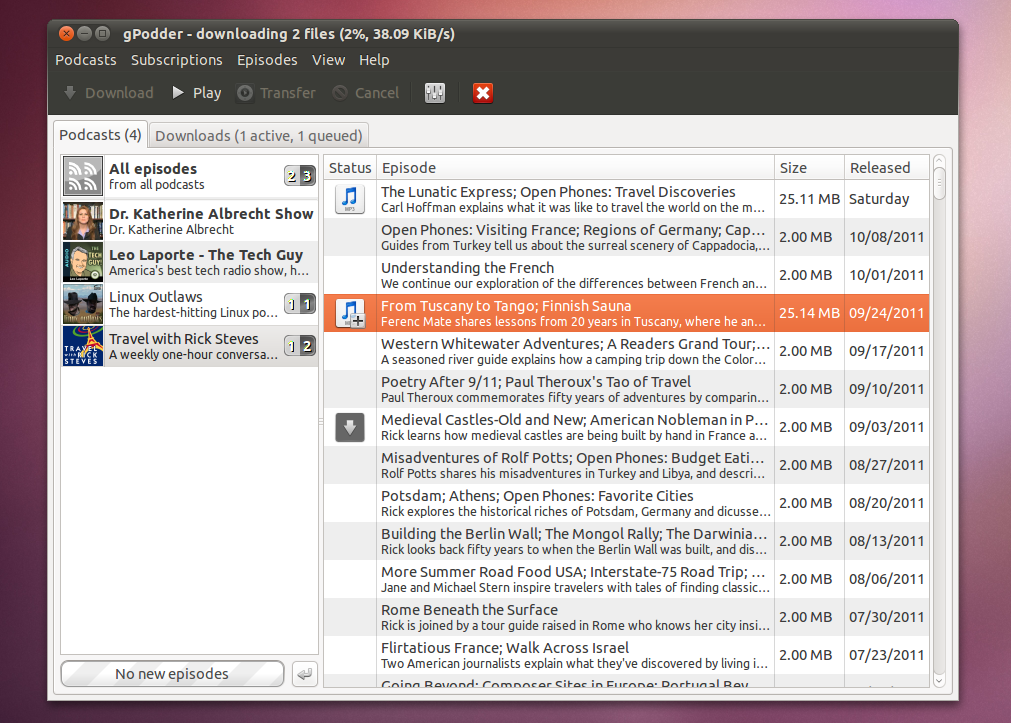
Task: Select Dr. Katherine Albrecht Show podcast
Action: (190, 221)
